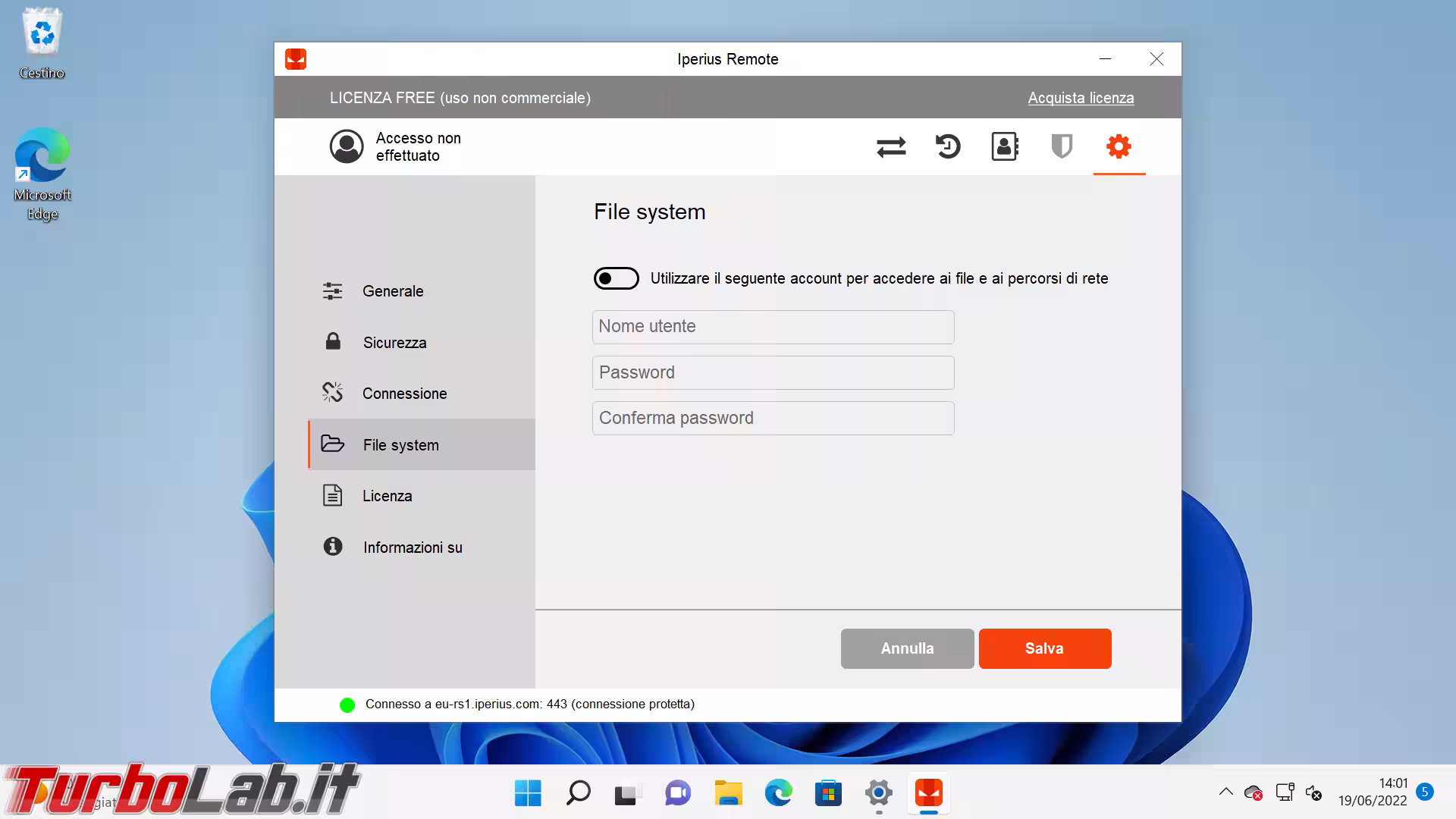The image size is (1456, 819).
Task: Click the Conferma password field
Action: tap(773, 419)
